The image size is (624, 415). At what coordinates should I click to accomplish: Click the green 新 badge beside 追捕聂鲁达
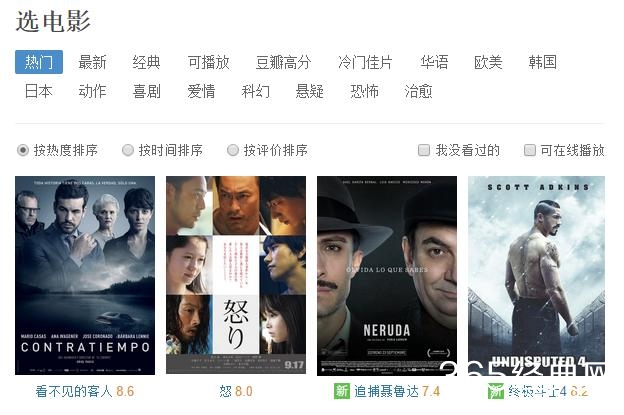[x=342, y=391]
